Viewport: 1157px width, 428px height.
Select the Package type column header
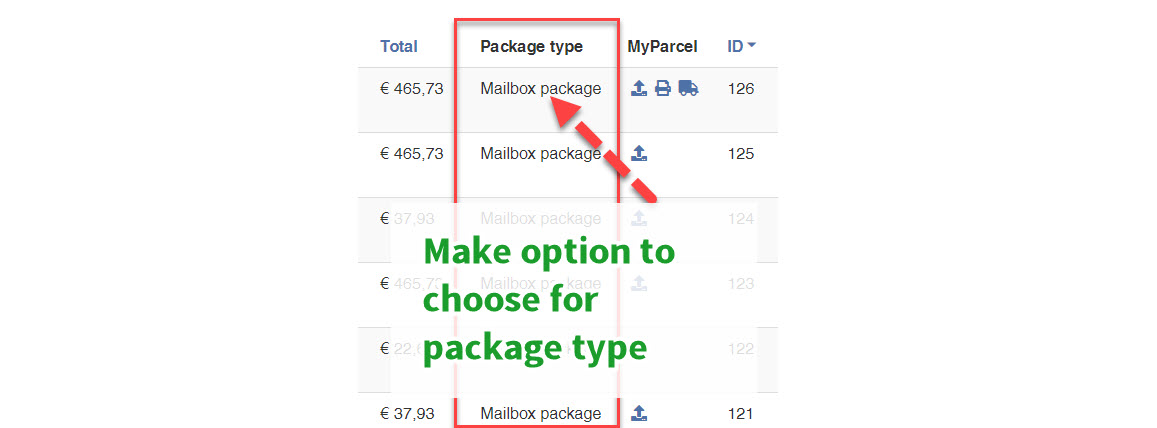[x=531, y=46]
